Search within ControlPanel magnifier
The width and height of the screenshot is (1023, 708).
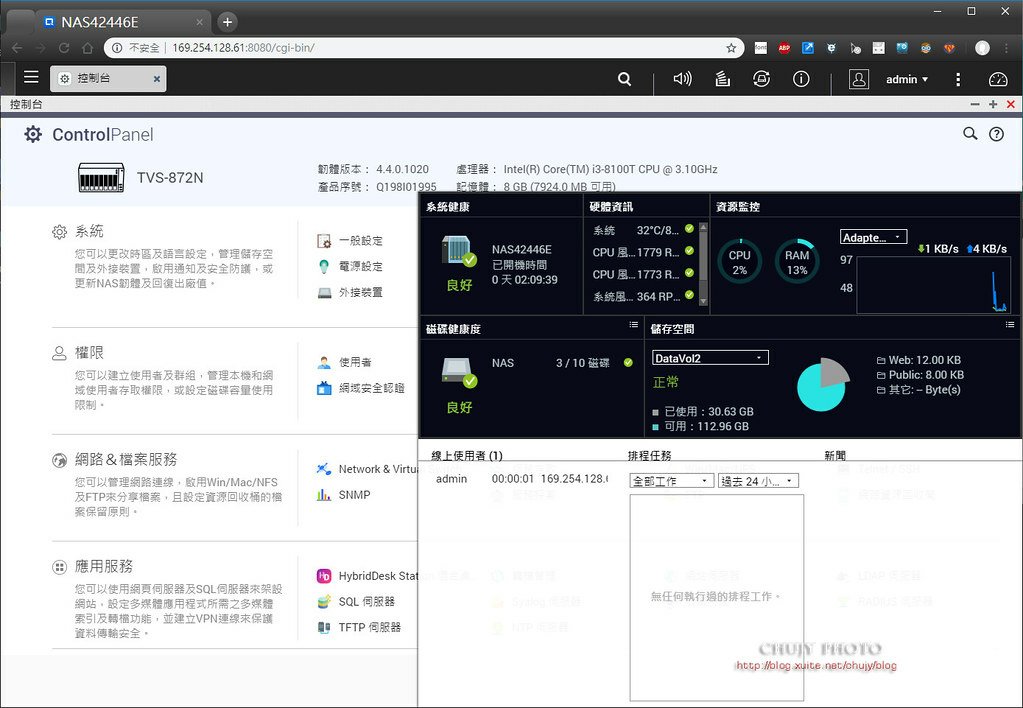[970, 134]
